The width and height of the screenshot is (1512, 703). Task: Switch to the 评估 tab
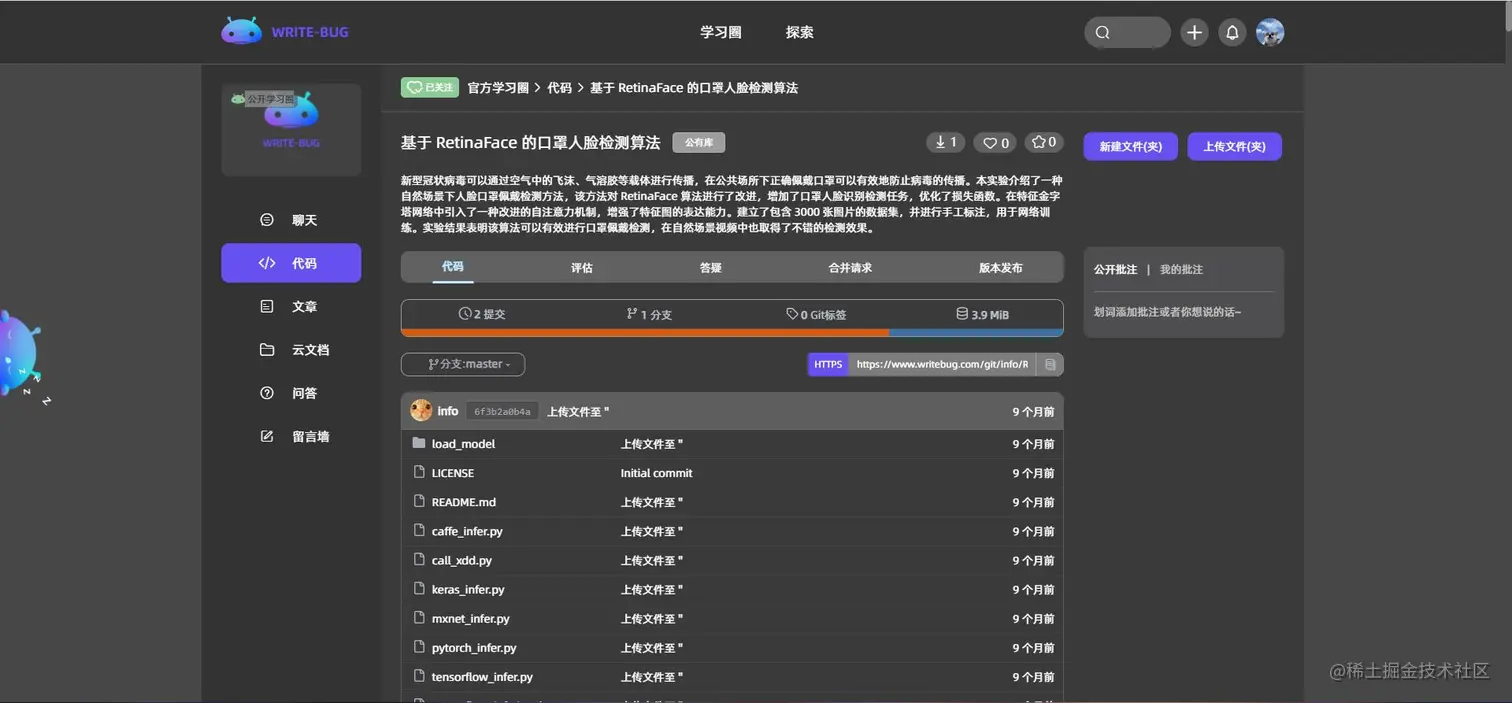point(581,267)
